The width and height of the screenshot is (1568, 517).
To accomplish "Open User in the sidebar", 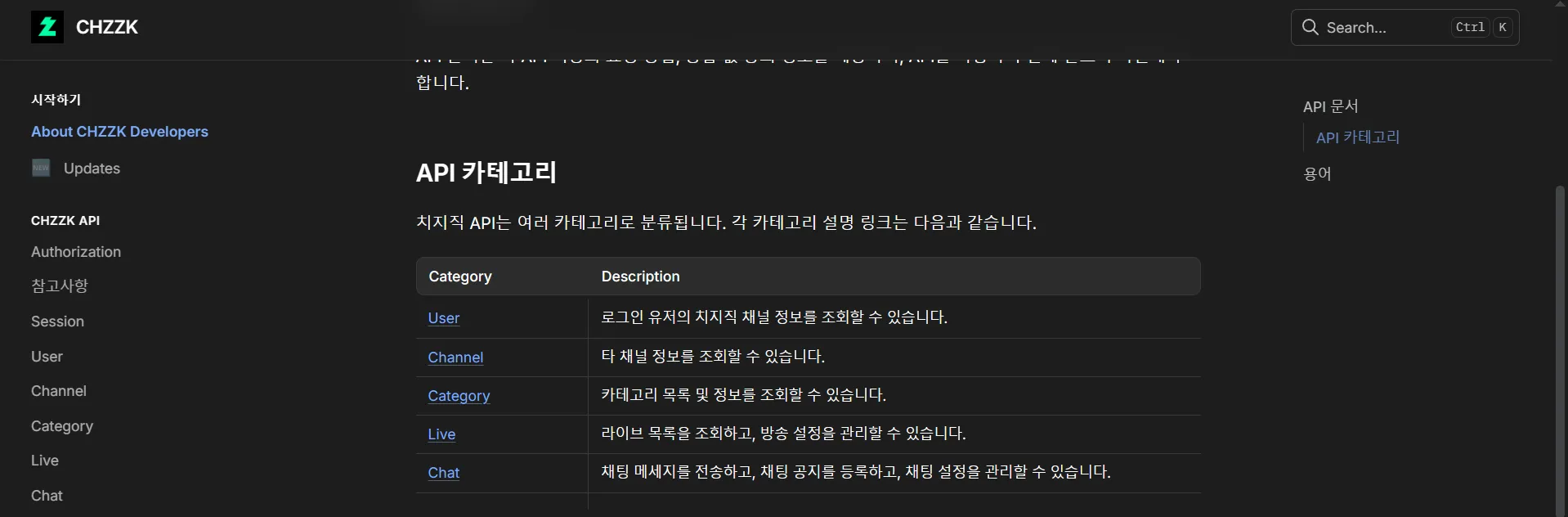I will pyautogui.click(x=47, y=357).
